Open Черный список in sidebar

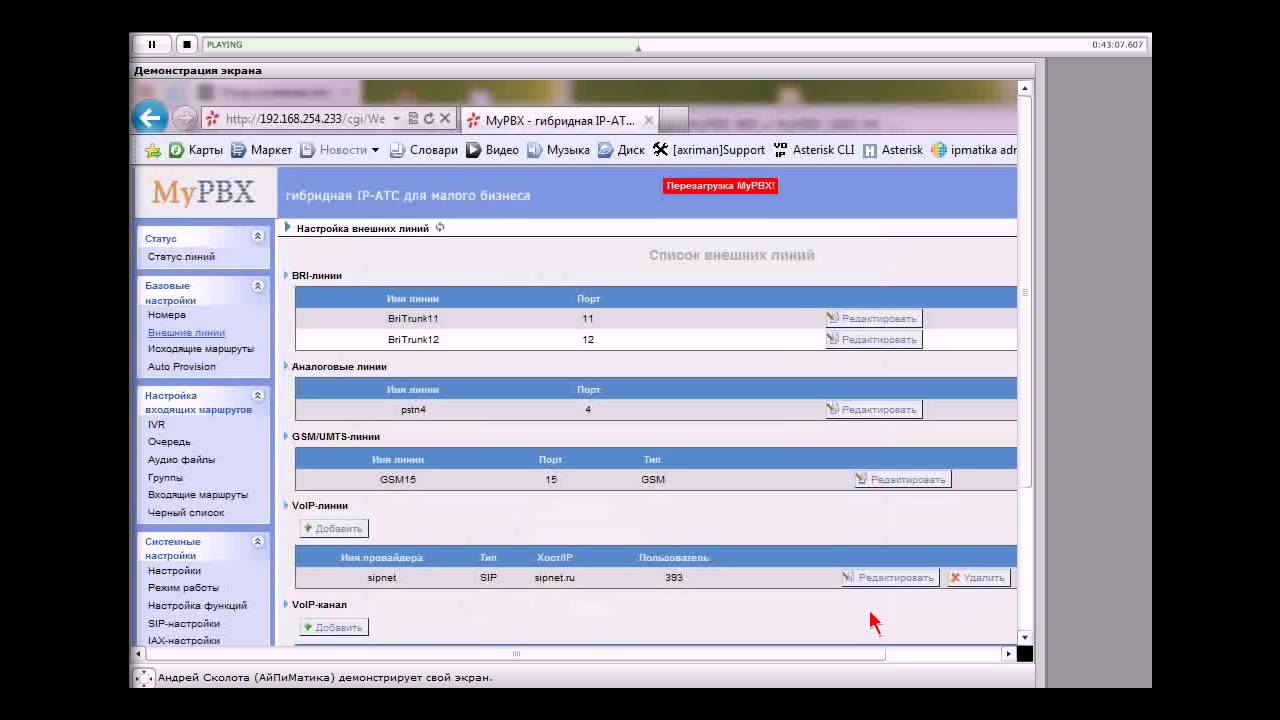tap(186, 513)
